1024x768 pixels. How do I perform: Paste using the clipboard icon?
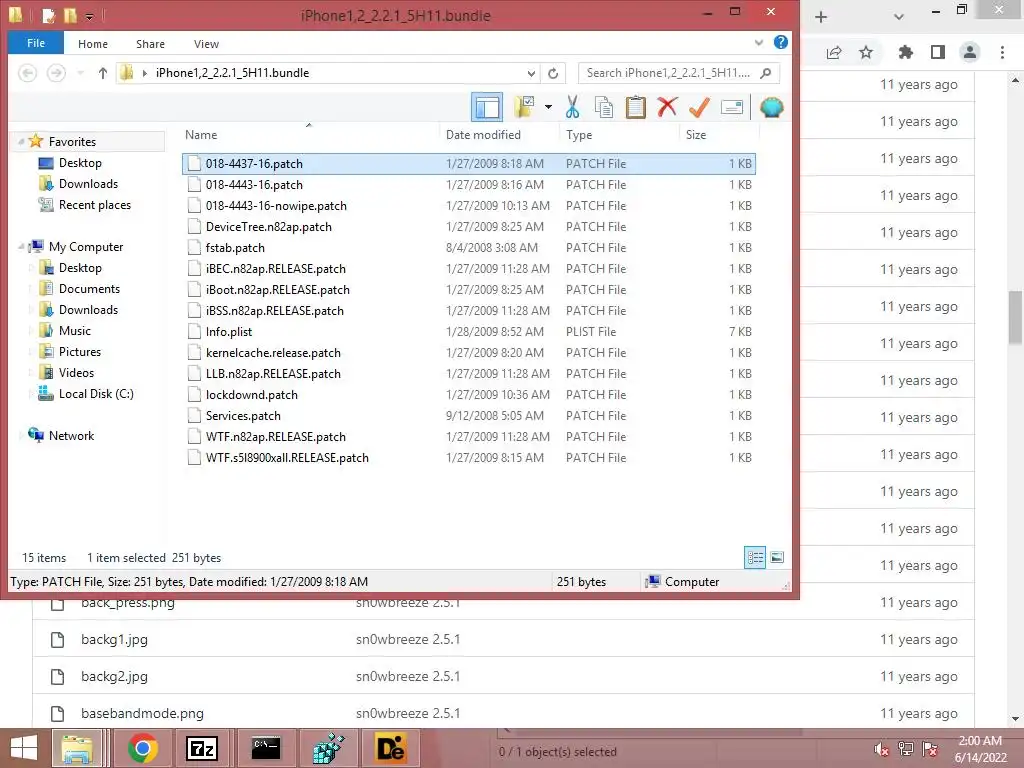[635, 107]
